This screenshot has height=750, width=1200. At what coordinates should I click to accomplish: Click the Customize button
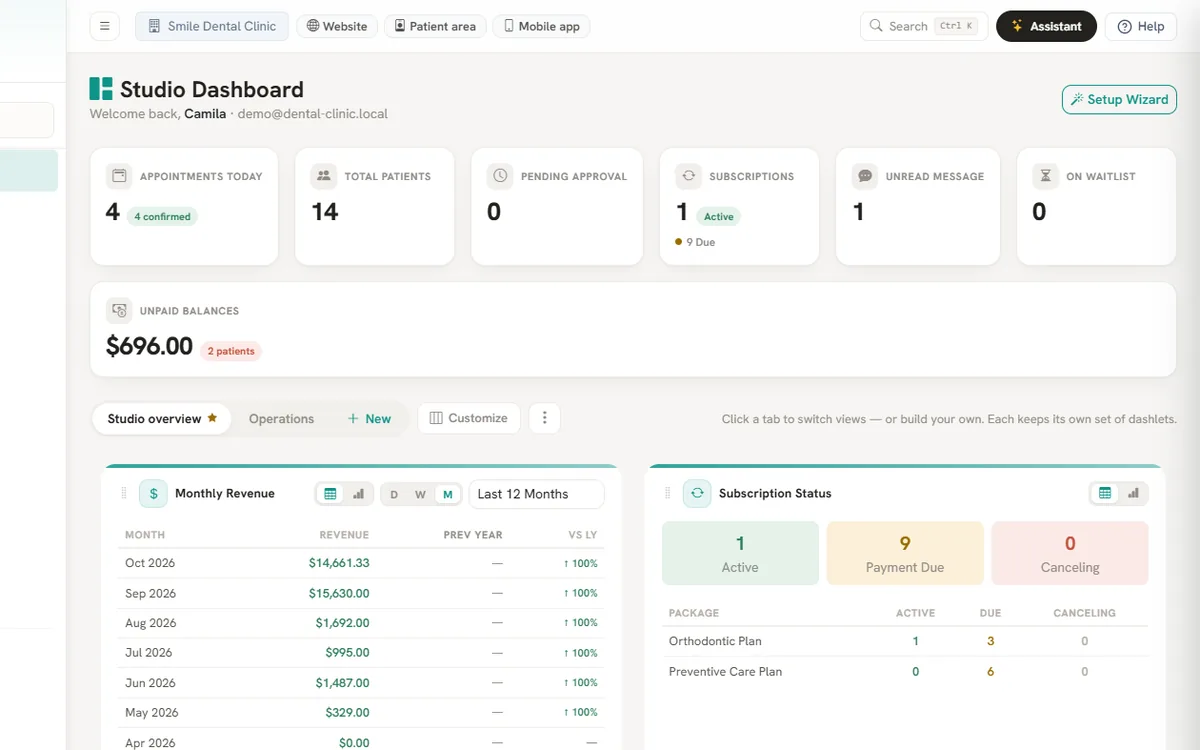[469, 418]
